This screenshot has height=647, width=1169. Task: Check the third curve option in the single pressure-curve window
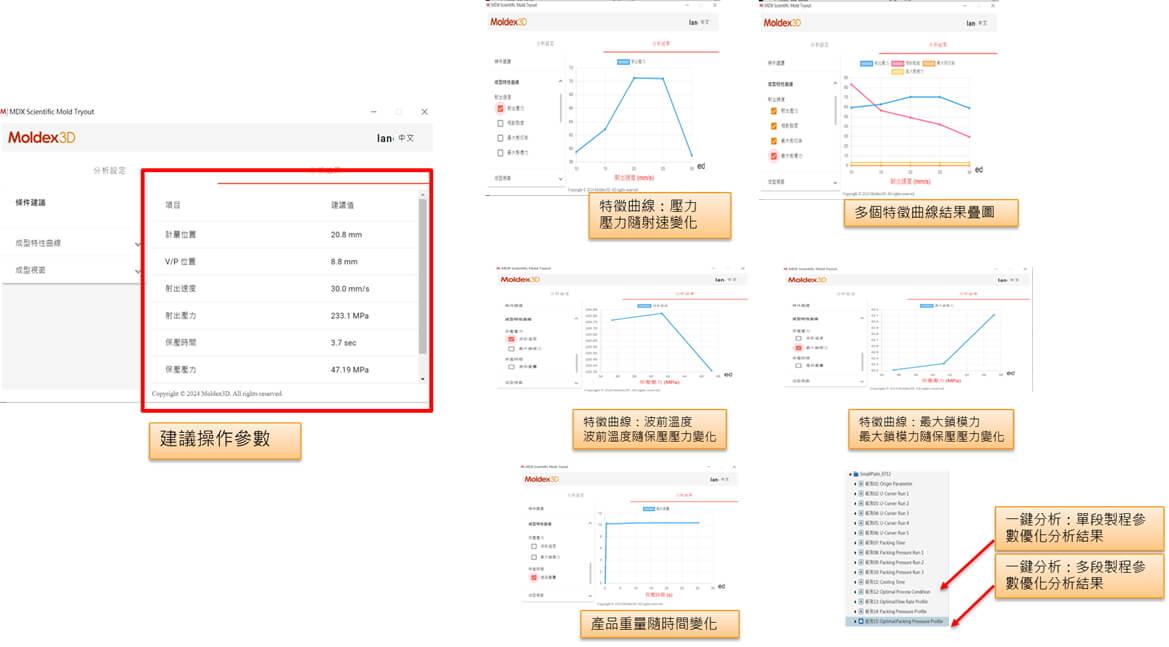(500, 138)
